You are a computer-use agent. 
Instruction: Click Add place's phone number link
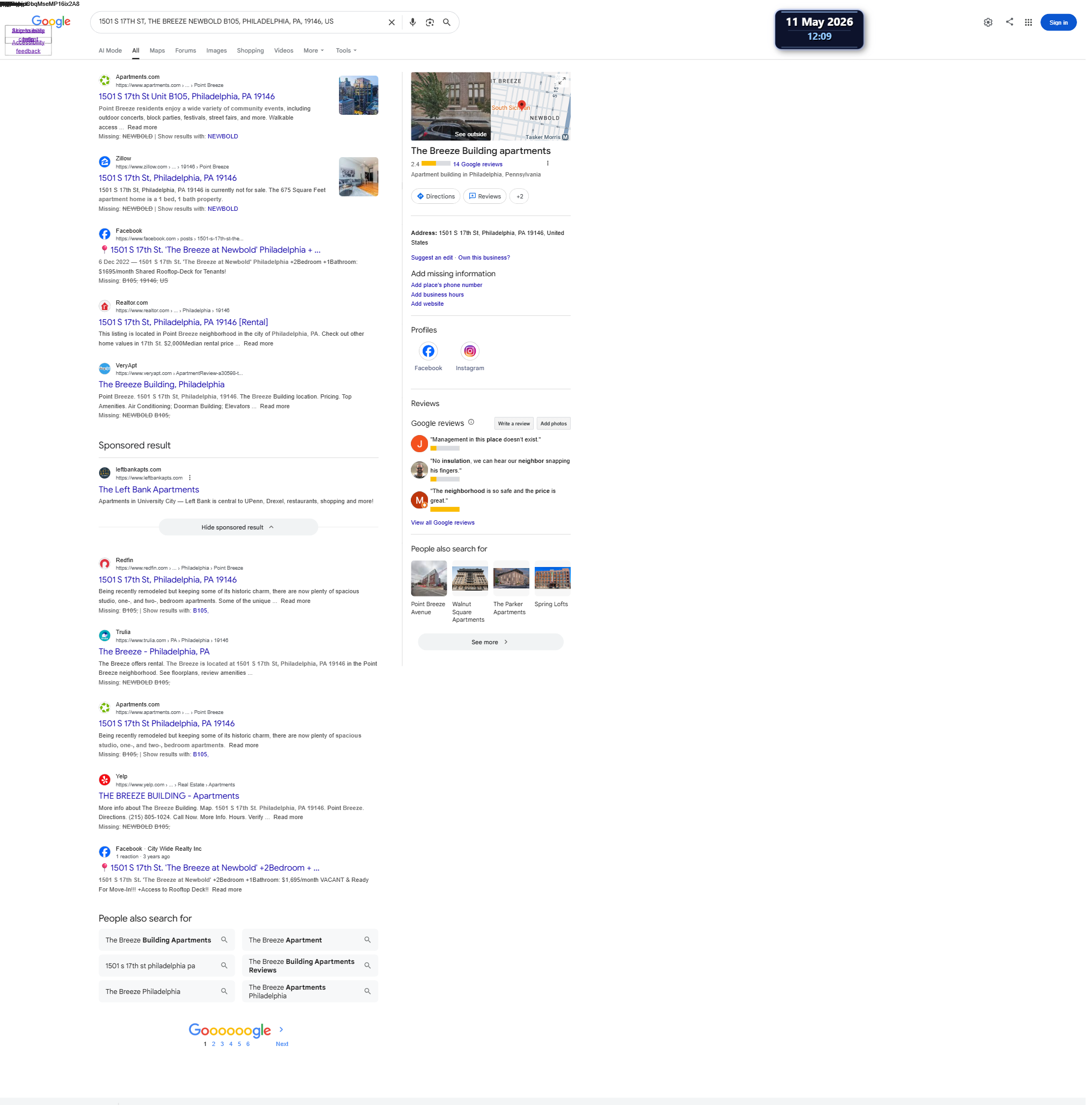[x=447, y=285]
